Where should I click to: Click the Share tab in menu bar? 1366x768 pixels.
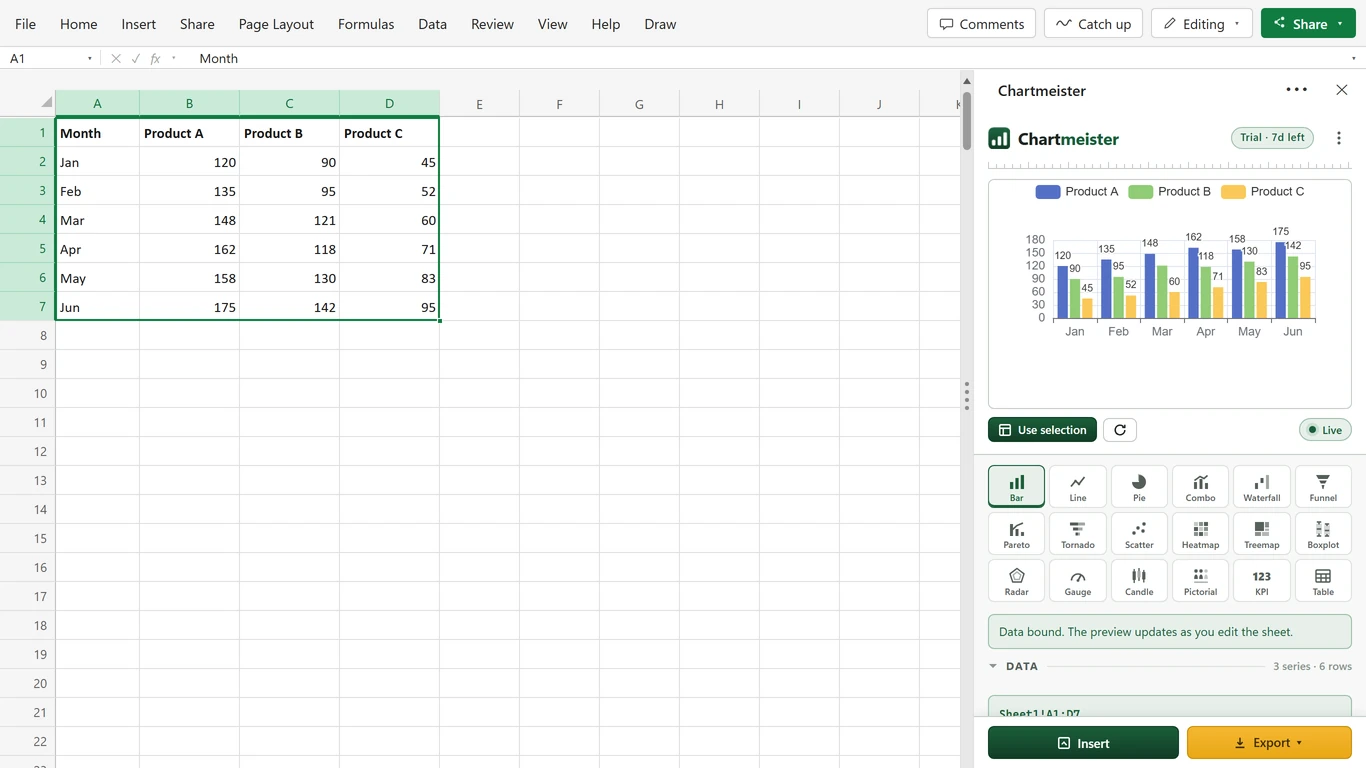pyautogui.click(x=197, y=24)
